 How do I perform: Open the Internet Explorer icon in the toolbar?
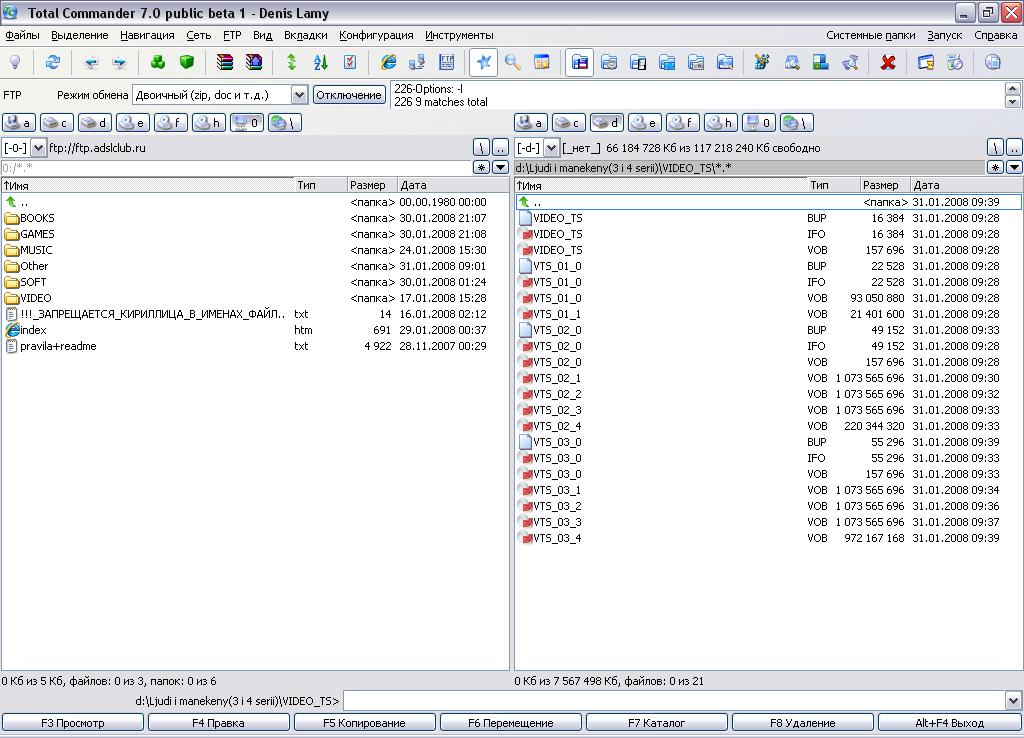(389, 63)
